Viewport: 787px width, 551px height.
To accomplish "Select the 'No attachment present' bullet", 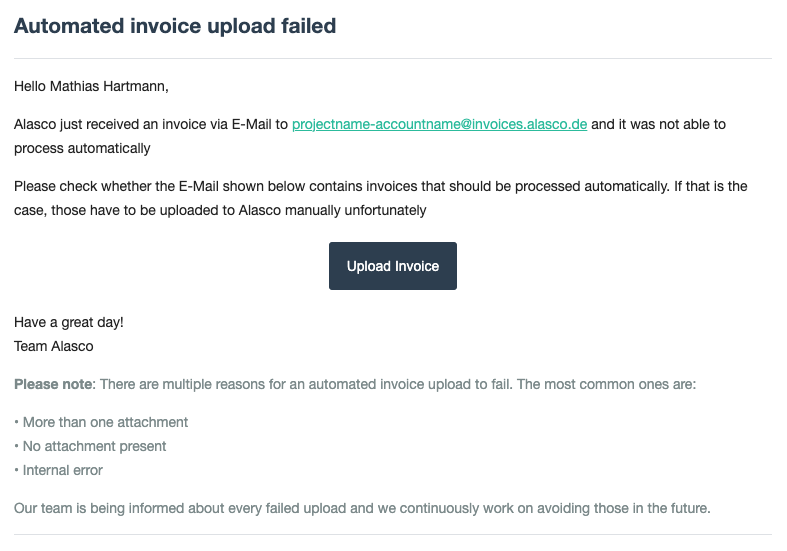I will point(94,447).
